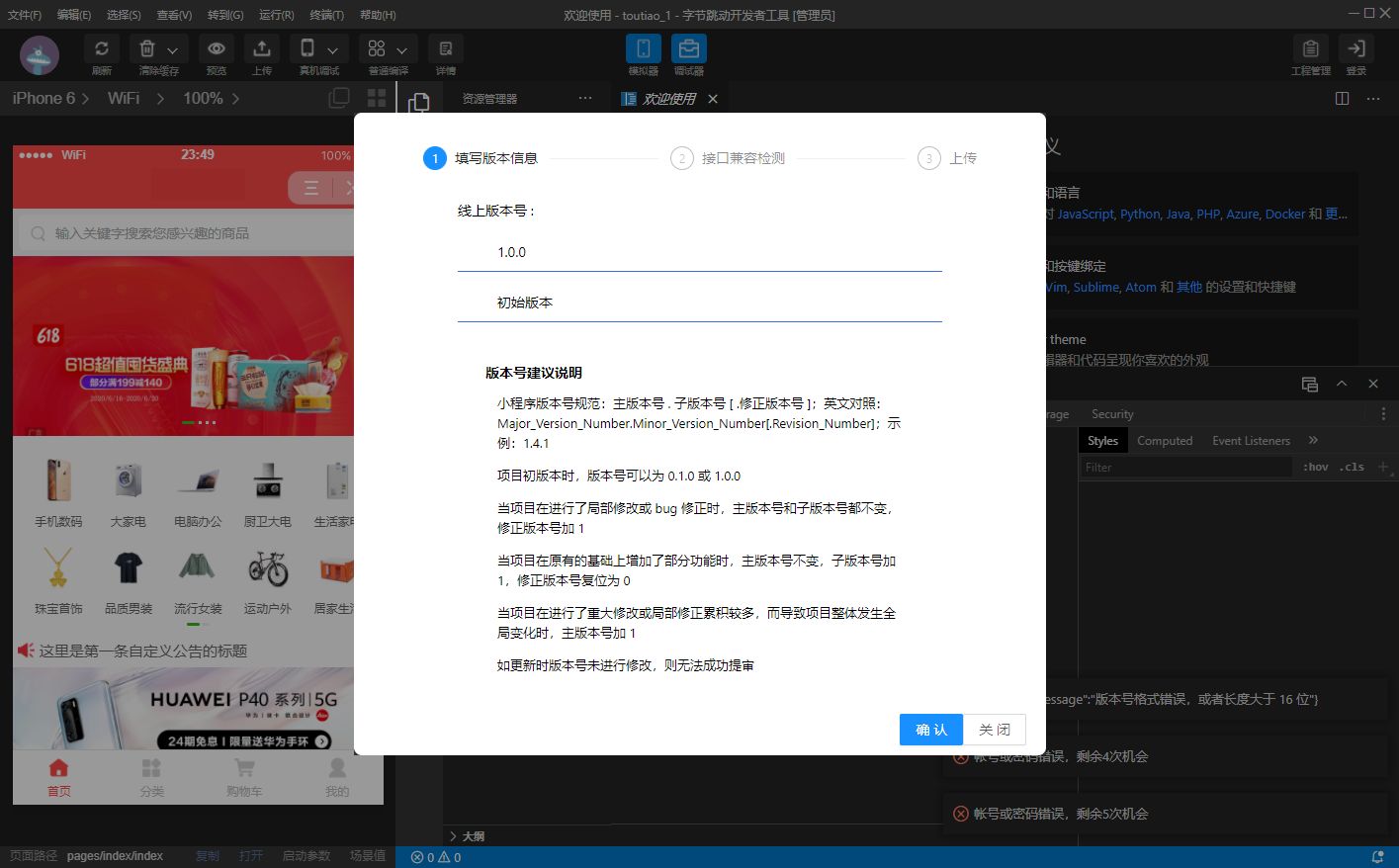
Task: Click the 登录 login icon
Action: pyautogui.click(x=1355, y=49)
